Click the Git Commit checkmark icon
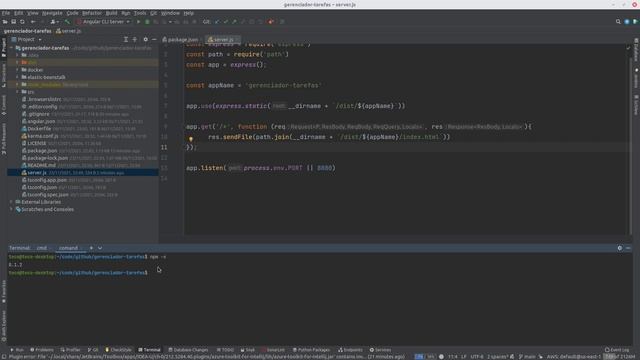The width and height of the screenshot is (640, 360). click(226, 22)
